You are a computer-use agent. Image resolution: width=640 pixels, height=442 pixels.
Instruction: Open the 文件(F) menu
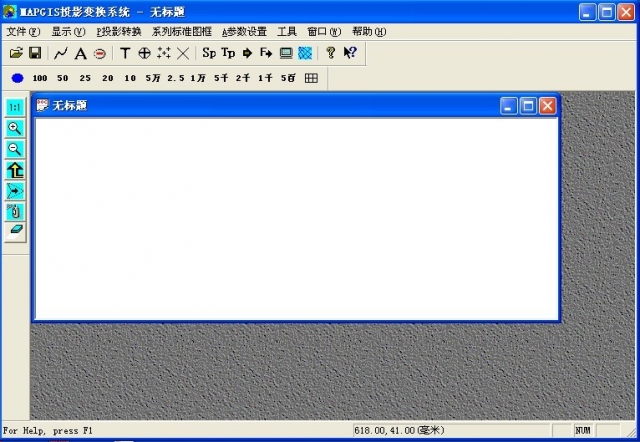click(23, 31)
